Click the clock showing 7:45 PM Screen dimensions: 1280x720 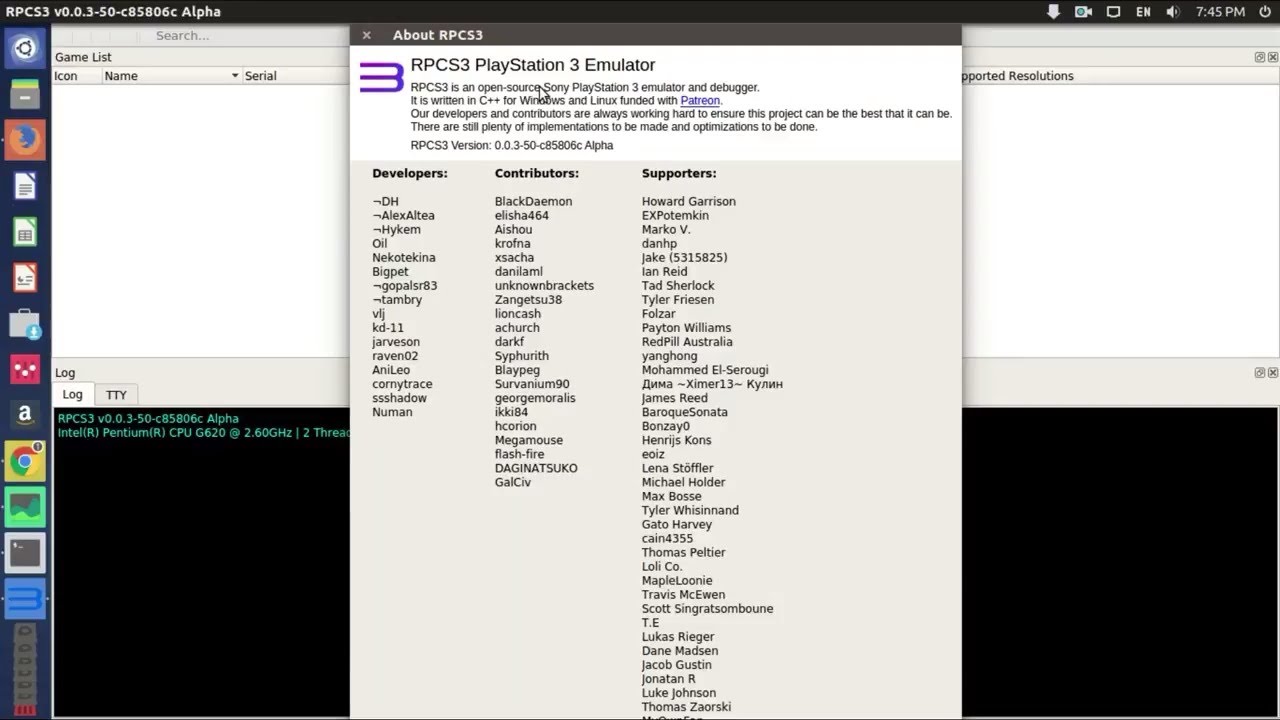[x=1220, y=12]
